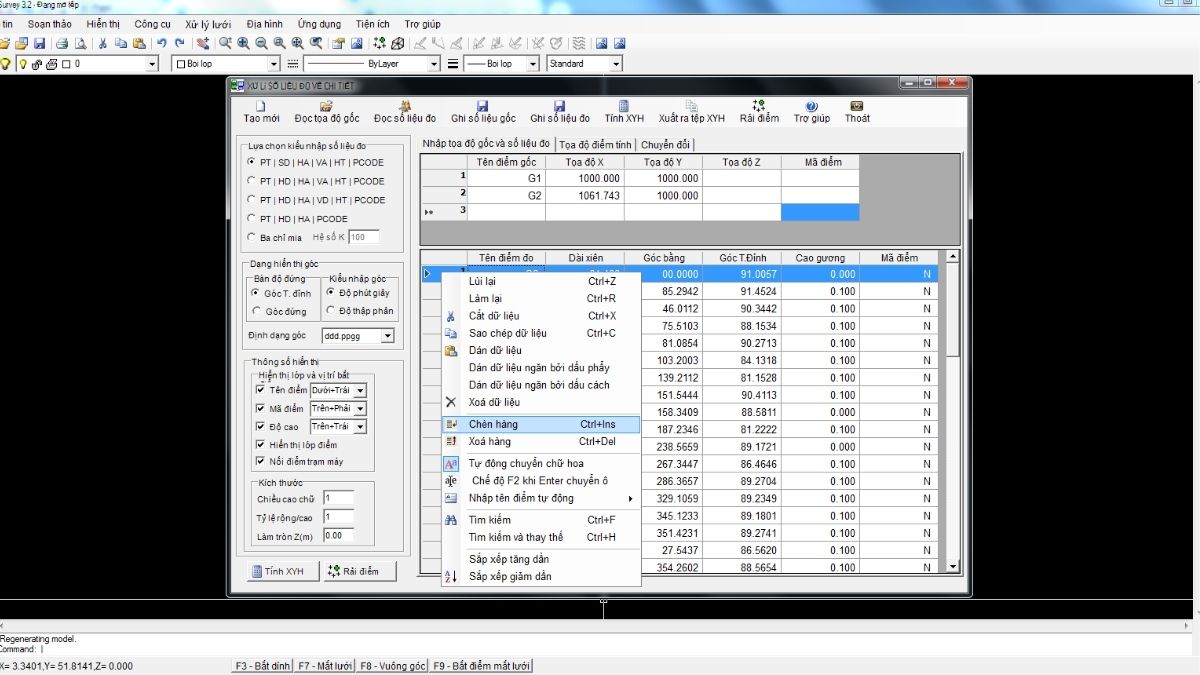
Task: Choose Chèn hàng in context menu
Action: 540,424
